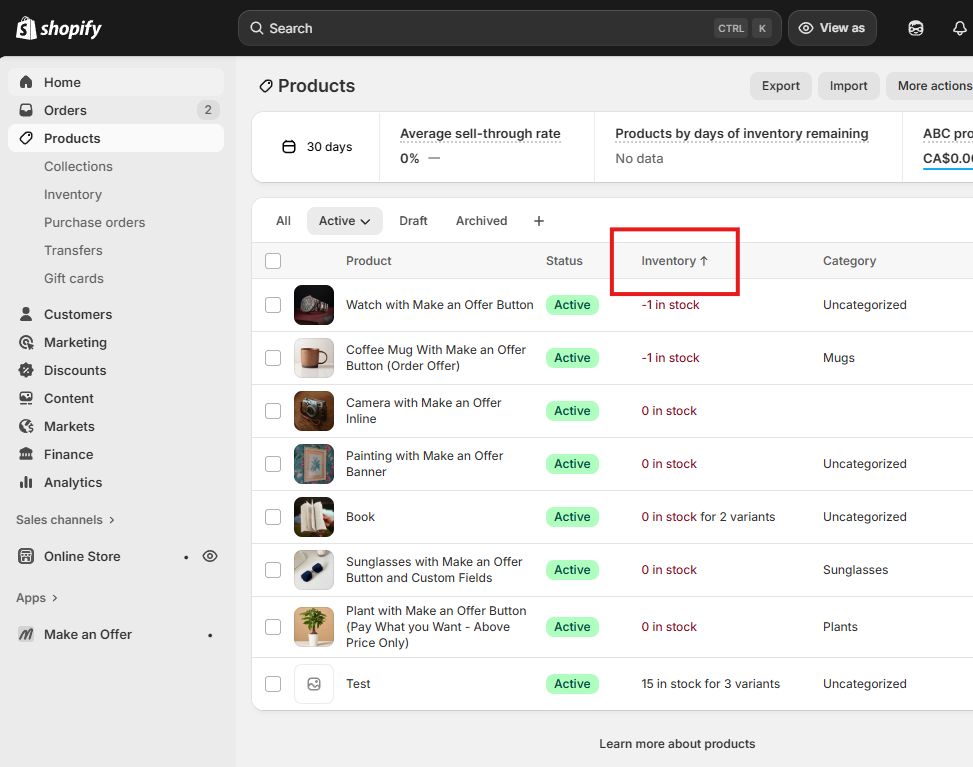Click the Sidekick assistant icon in top bar
This screenshot has height=767, width=973.
pyautogui.click(x=915, y=28)
